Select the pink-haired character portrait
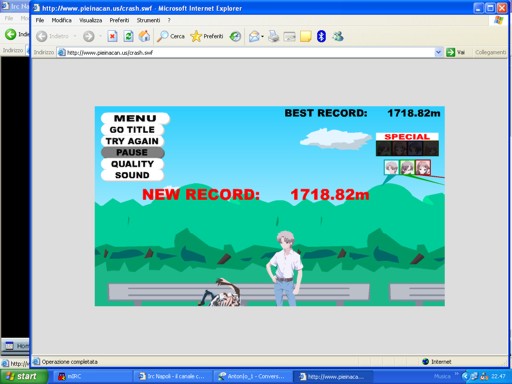 pos(423,167)
